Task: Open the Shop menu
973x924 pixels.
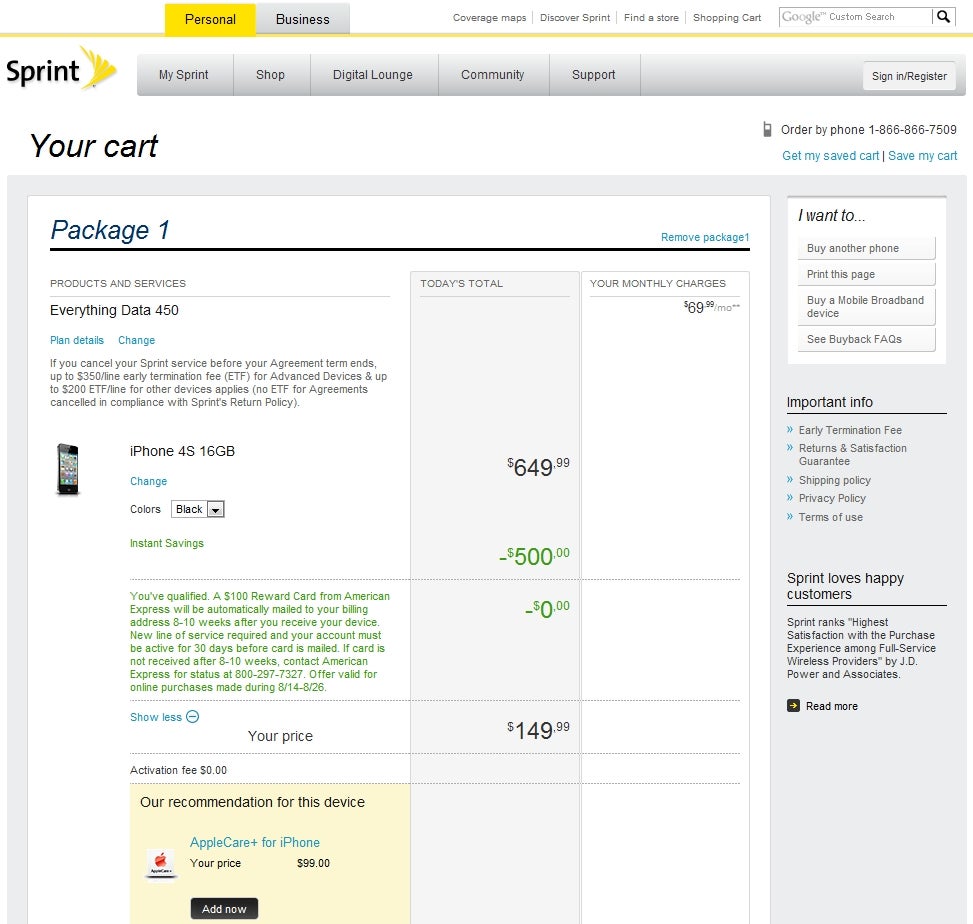Action: pos(271,75)
